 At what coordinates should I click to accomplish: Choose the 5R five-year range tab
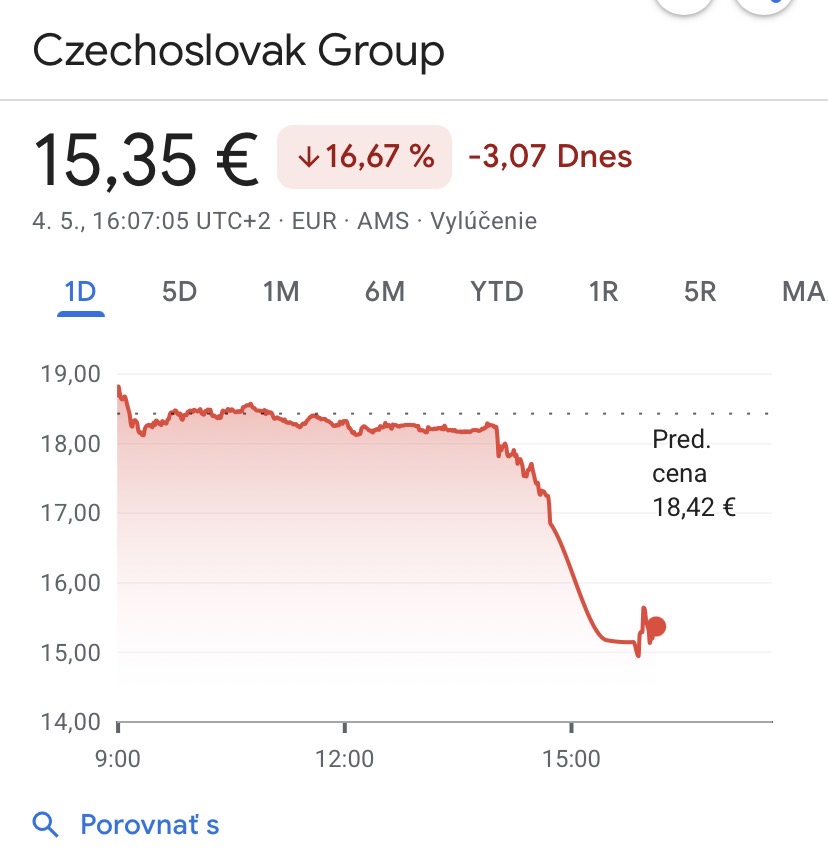click(x=700, y=292)
